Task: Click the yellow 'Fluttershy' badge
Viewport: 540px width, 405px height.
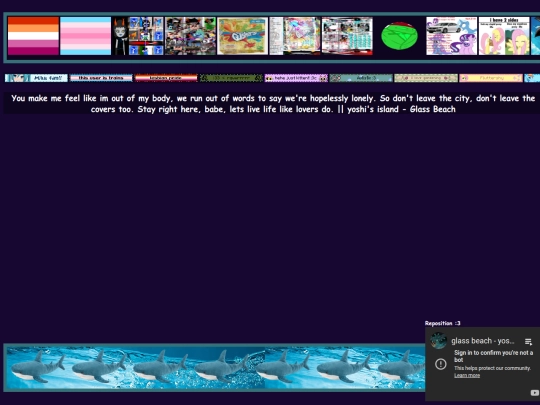Action: tap(491, 78)
